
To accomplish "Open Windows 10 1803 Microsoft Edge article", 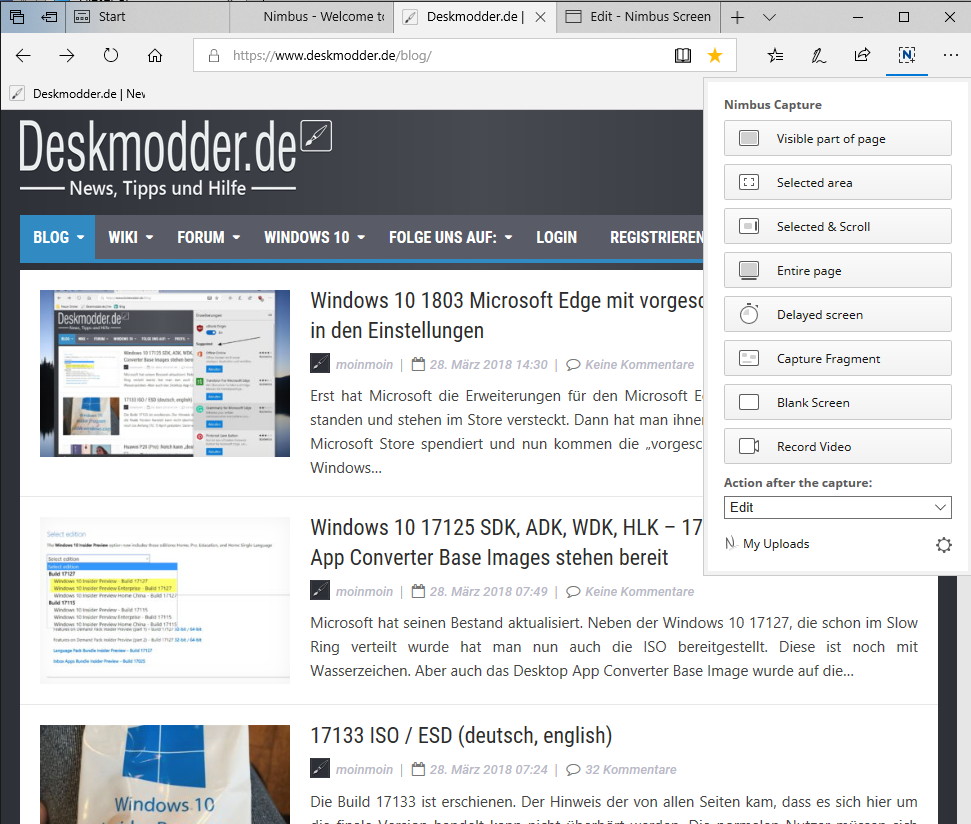I will pos(507,315).
